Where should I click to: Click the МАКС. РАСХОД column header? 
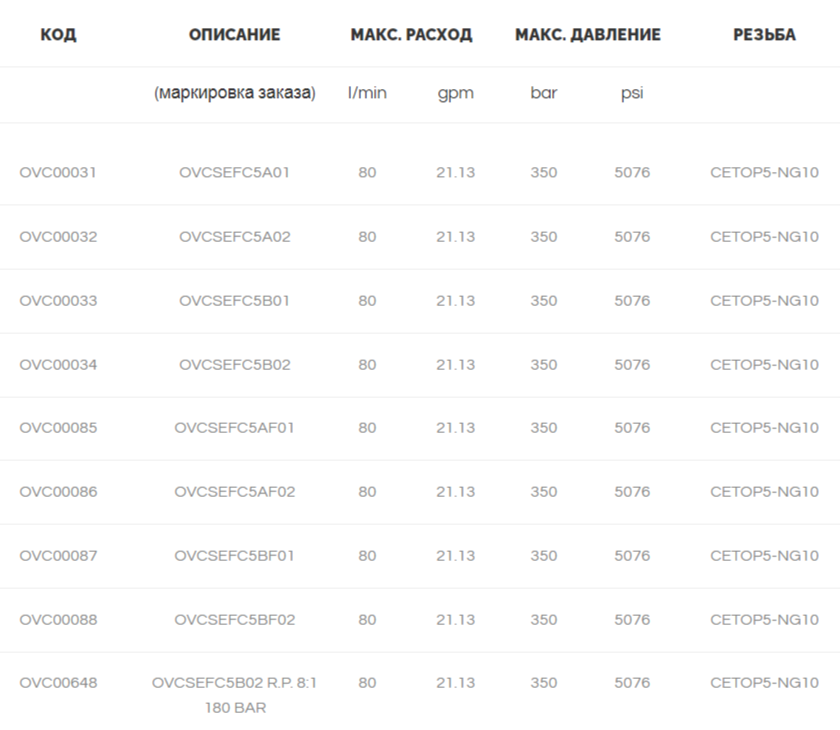(x=411, y=35)
